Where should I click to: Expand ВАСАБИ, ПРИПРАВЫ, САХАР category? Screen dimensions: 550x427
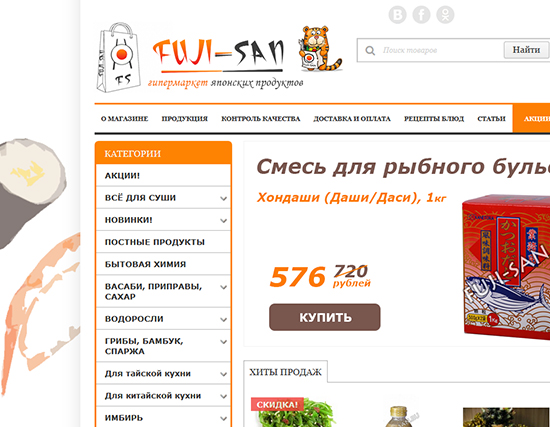[x=223, y=287]
